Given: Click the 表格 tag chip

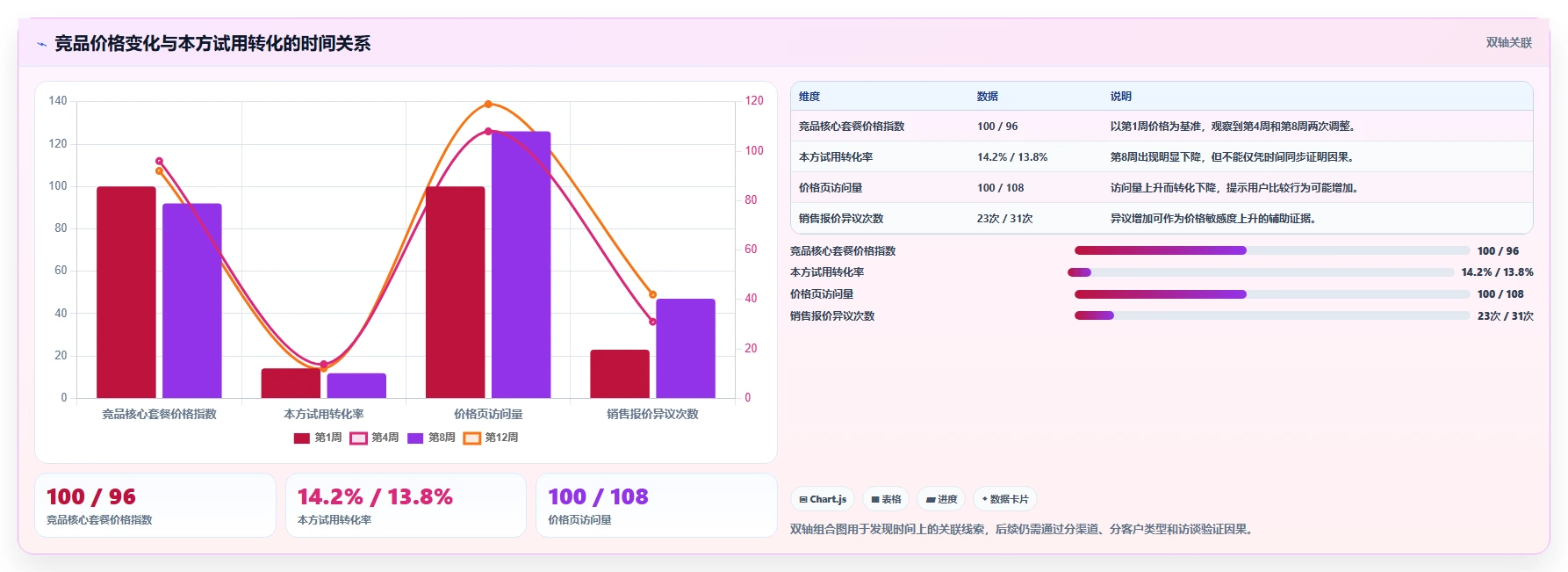Looking at the screenshot, I should (x=886, y=499).
